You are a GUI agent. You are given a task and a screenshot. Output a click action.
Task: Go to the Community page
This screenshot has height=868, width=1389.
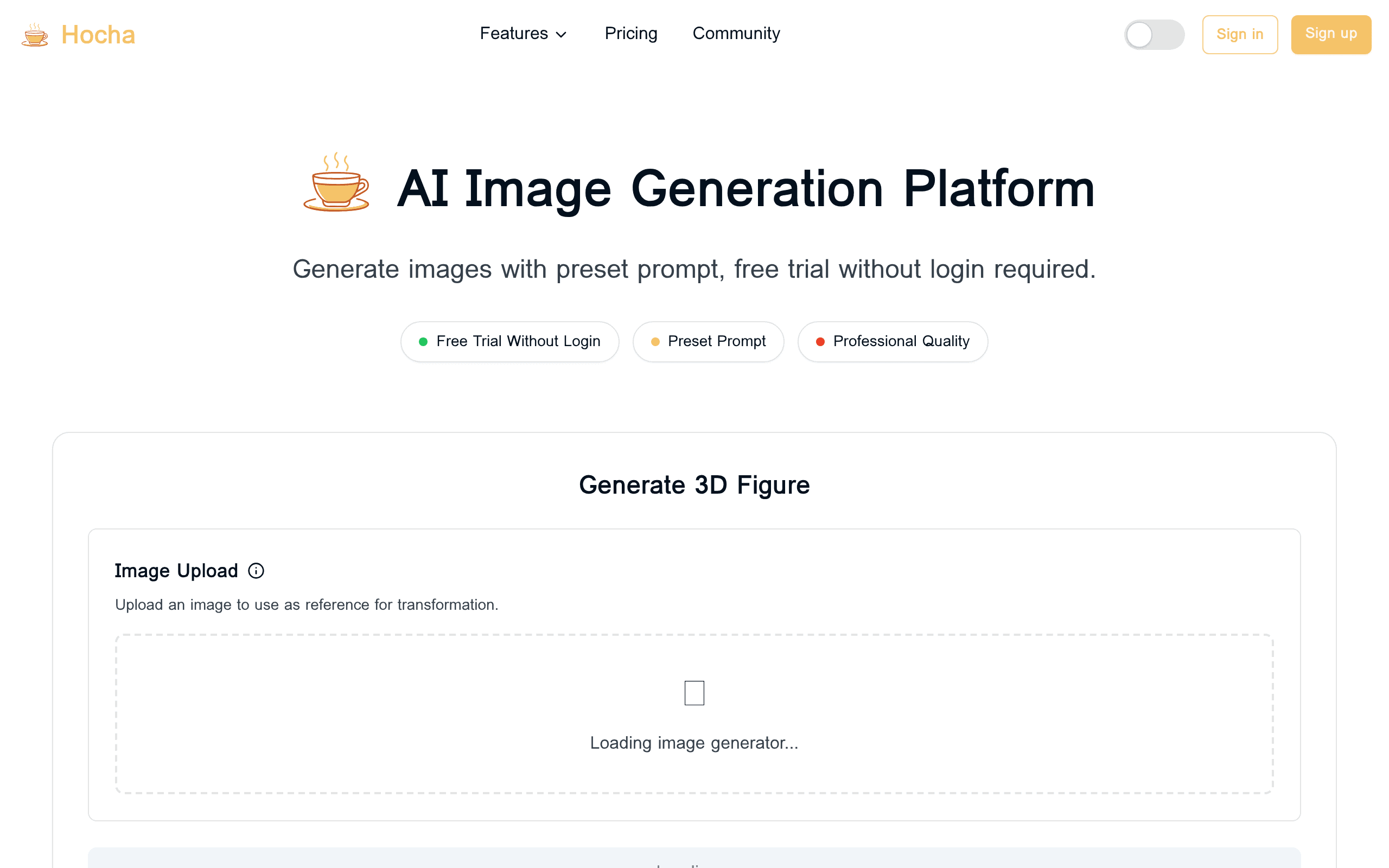point(736,34)
